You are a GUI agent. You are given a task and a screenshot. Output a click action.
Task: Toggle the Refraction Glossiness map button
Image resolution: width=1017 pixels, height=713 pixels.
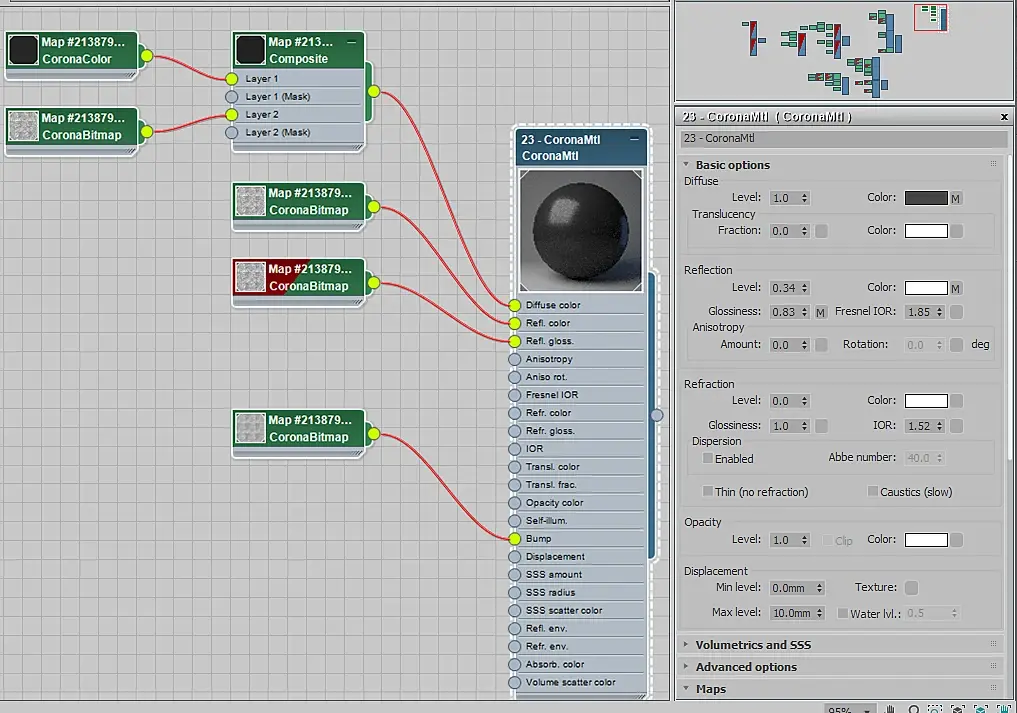coord(821,426)
